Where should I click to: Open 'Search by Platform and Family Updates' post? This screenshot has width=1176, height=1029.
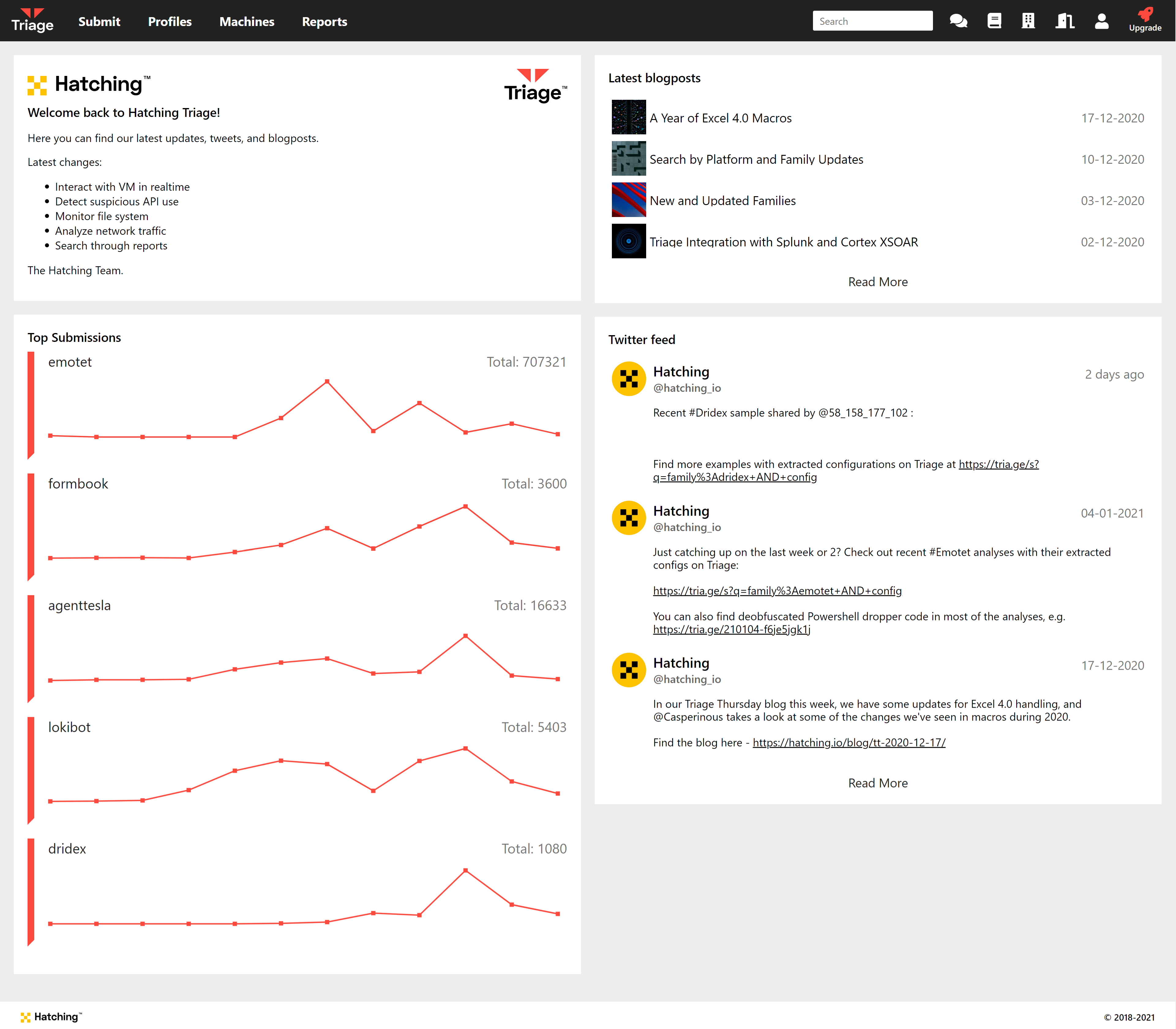pos(756,160)
